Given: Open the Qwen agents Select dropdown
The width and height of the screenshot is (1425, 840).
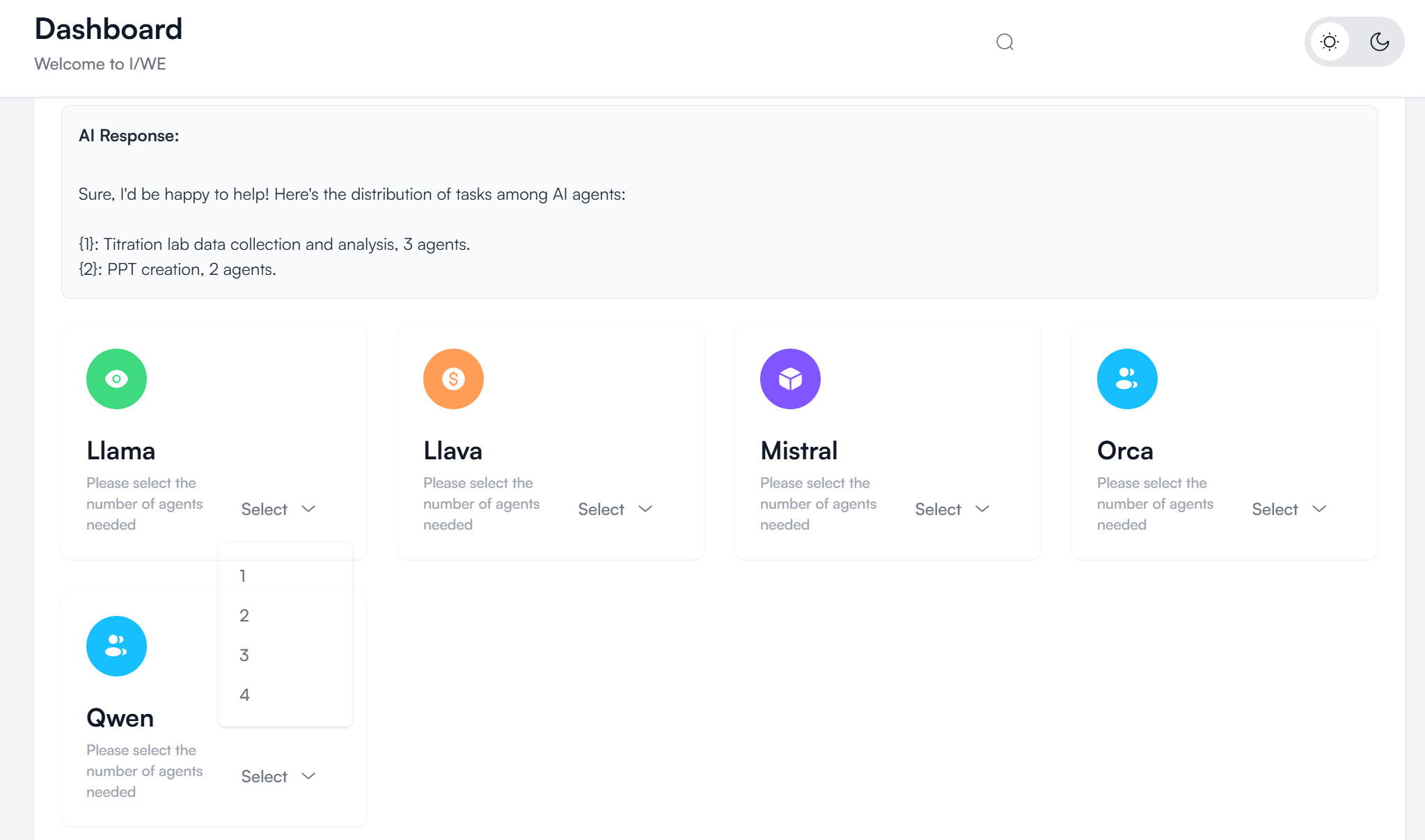Looking at the screenshot, I should click(x=278, y=777).
